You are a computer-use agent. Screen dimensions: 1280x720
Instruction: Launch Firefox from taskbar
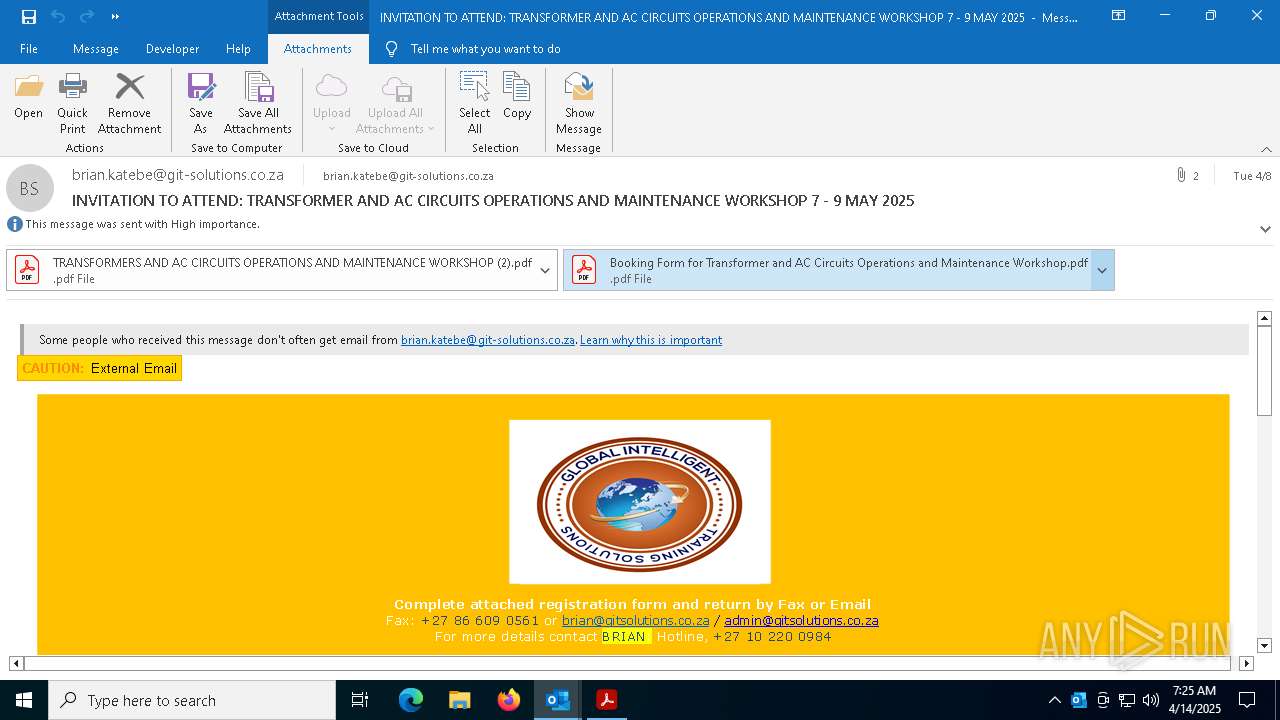click(x=509, y=700)
